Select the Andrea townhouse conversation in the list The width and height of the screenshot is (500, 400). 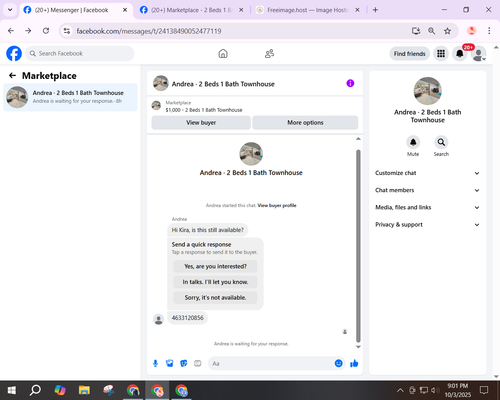tap(70, 97)
